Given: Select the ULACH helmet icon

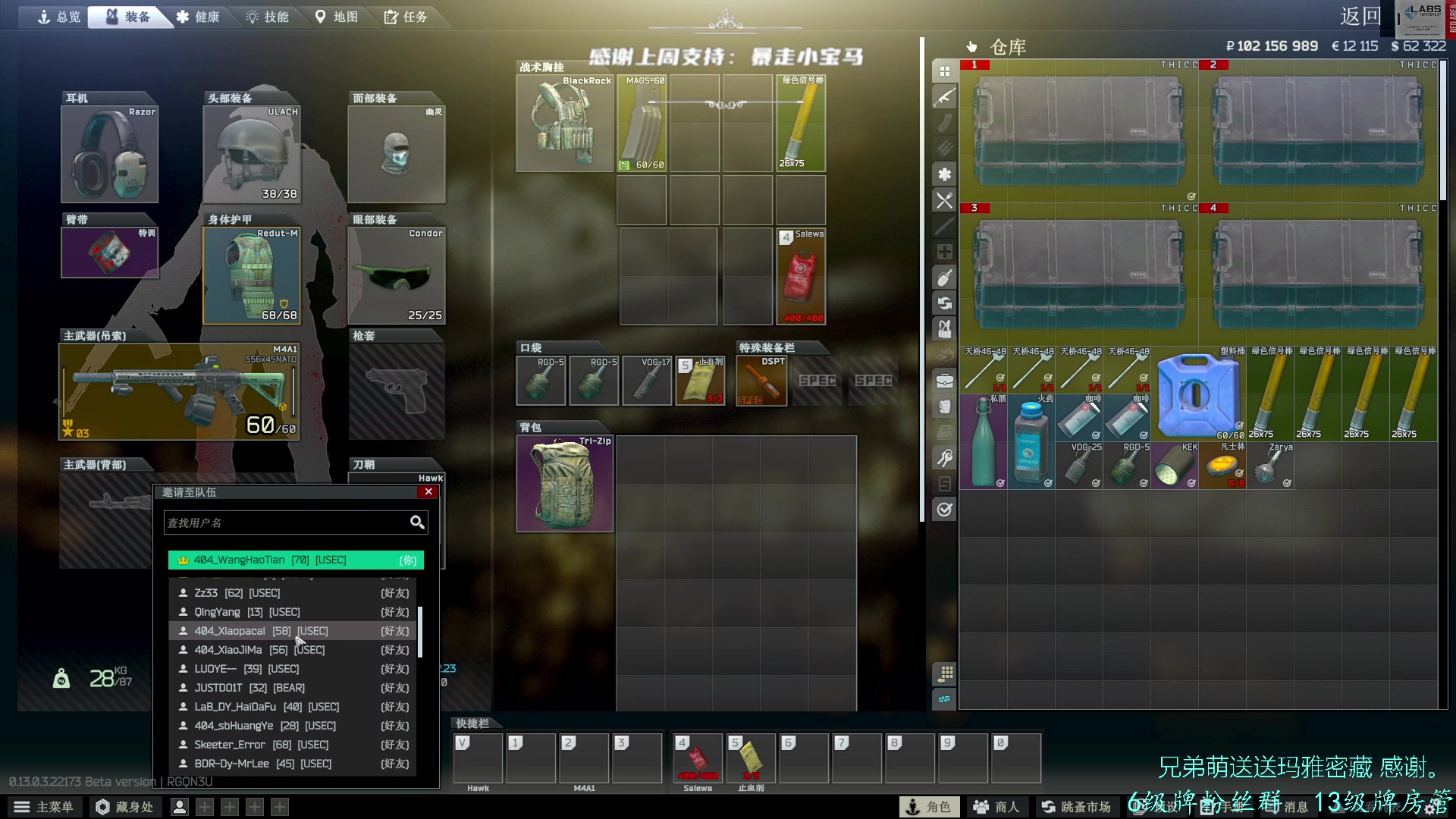Looking at the screenshot, I should 252,155.
